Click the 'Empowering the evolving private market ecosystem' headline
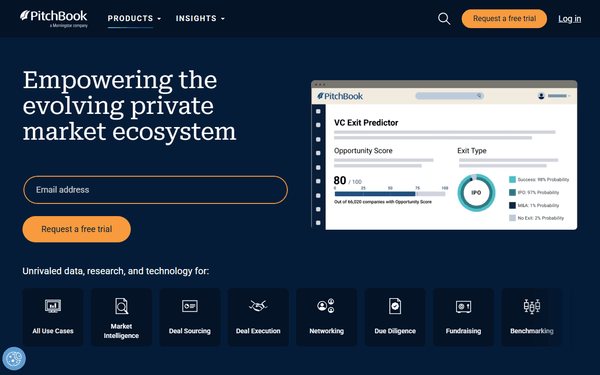The height and width of the screenshot is (375, 600). pyautogui.click(x=129, y=106)
